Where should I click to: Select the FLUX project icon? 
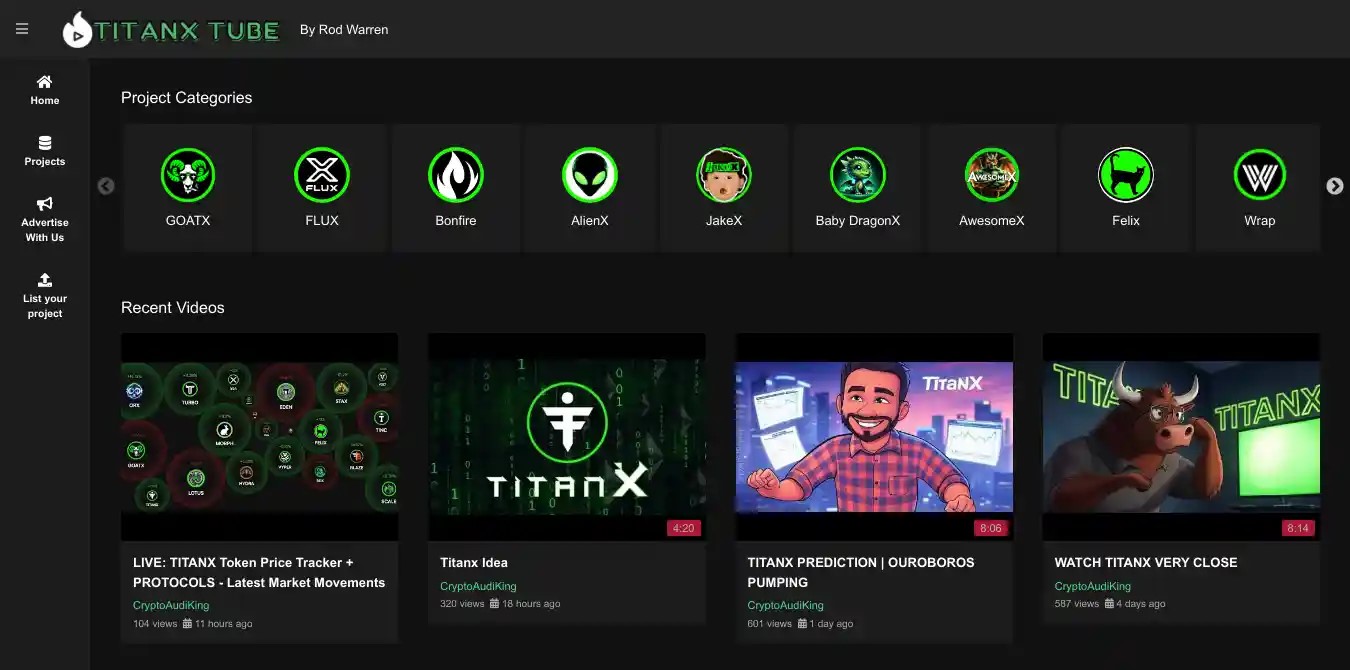(x=322, y=176)
